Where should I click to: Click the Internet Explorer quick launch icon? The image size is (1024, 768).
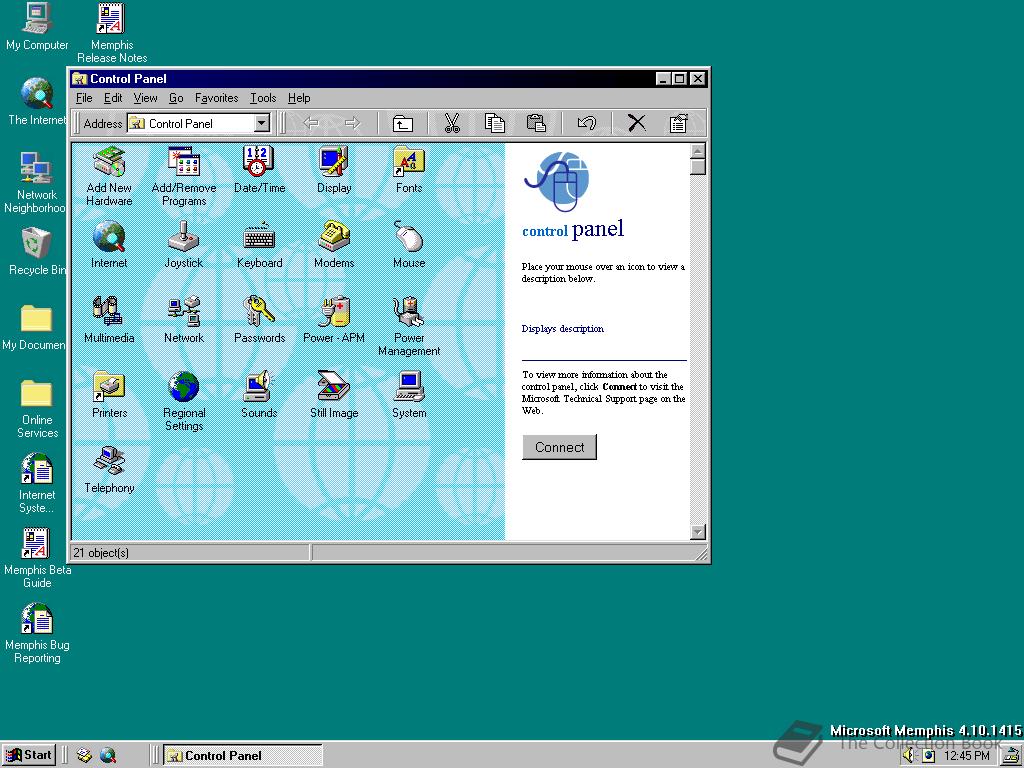click(x=108, y=756)
